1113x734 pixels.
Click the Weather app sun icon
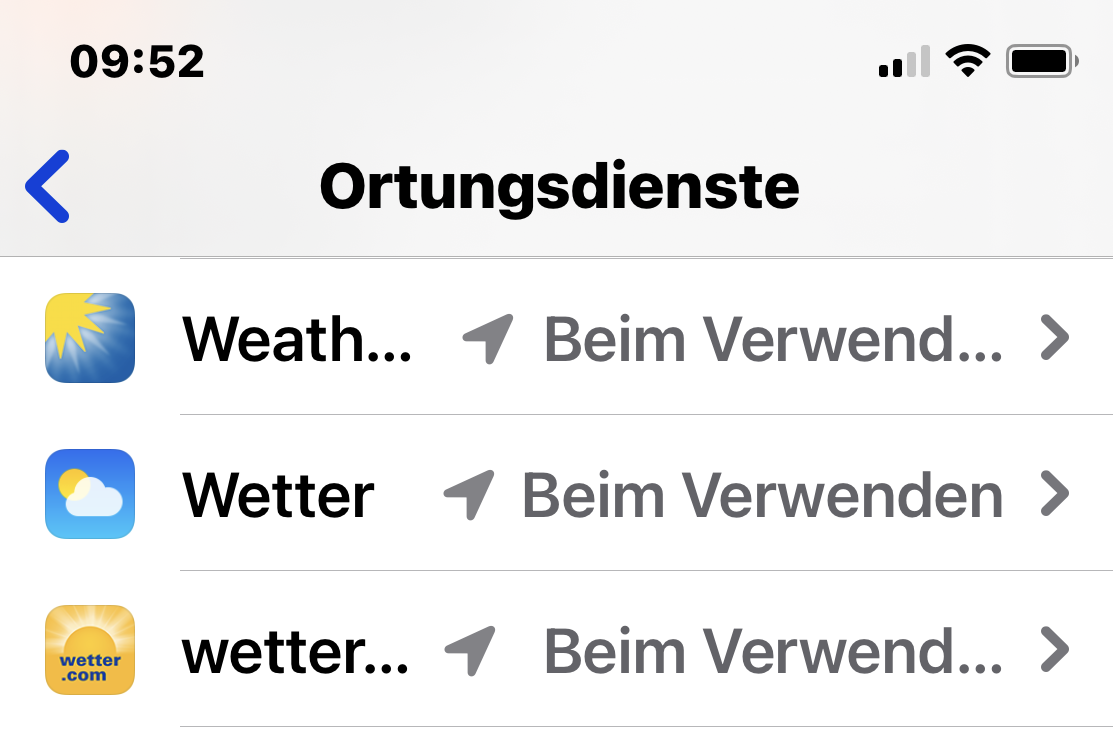tap(90, 338)
